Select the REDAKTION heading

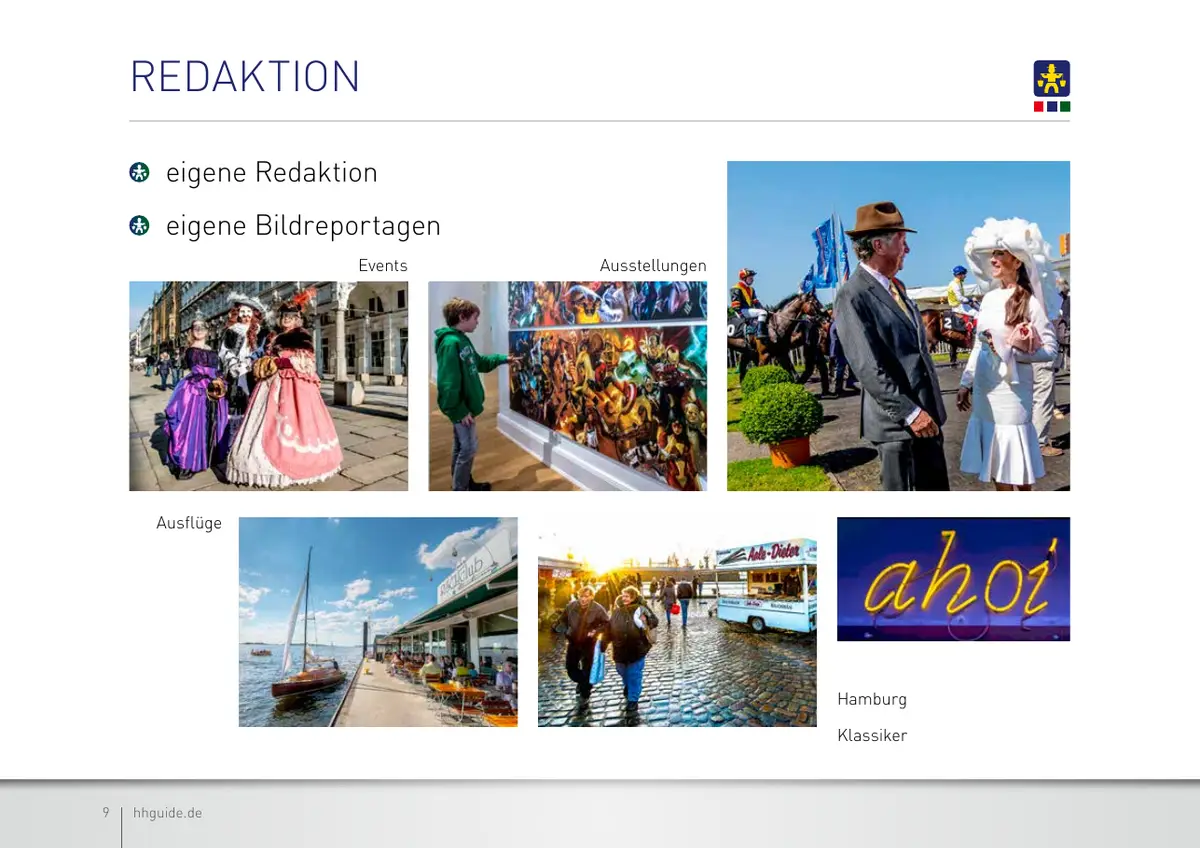coord(245,77)
